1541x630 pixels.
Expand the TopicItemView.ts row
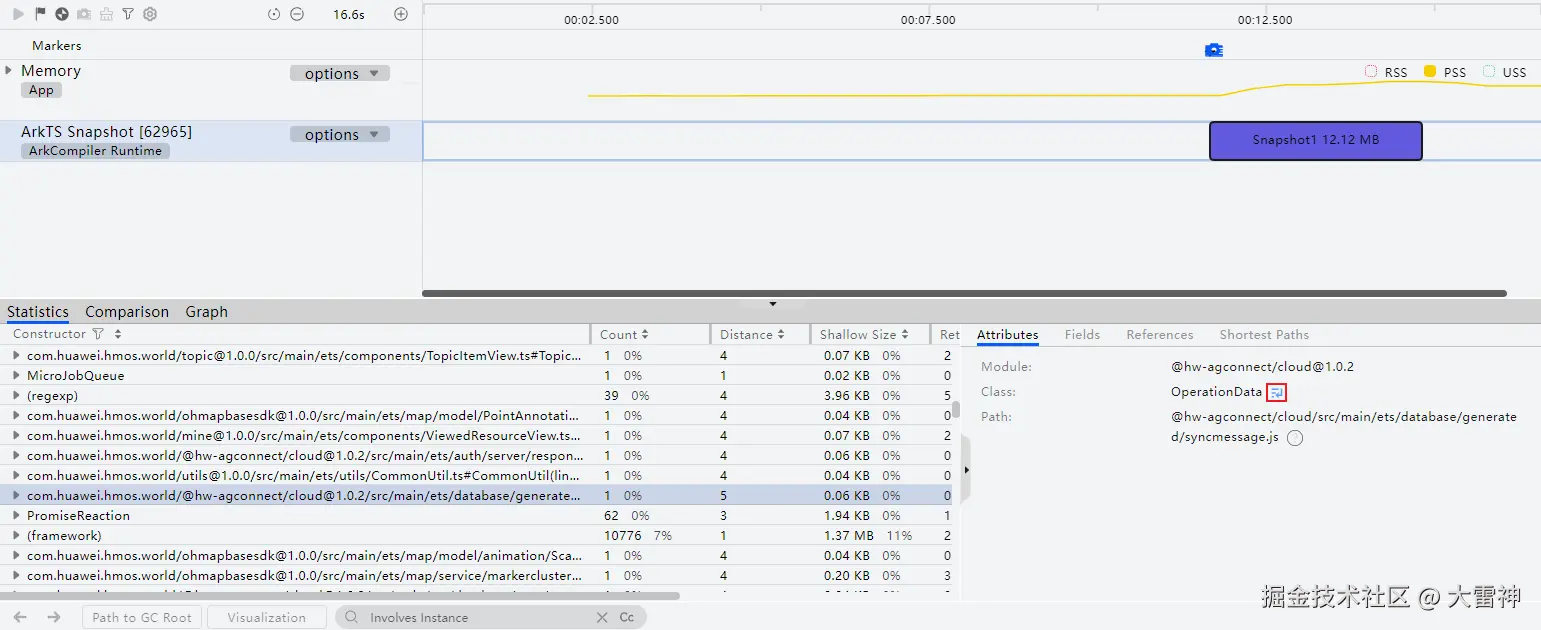click(16, 355)
